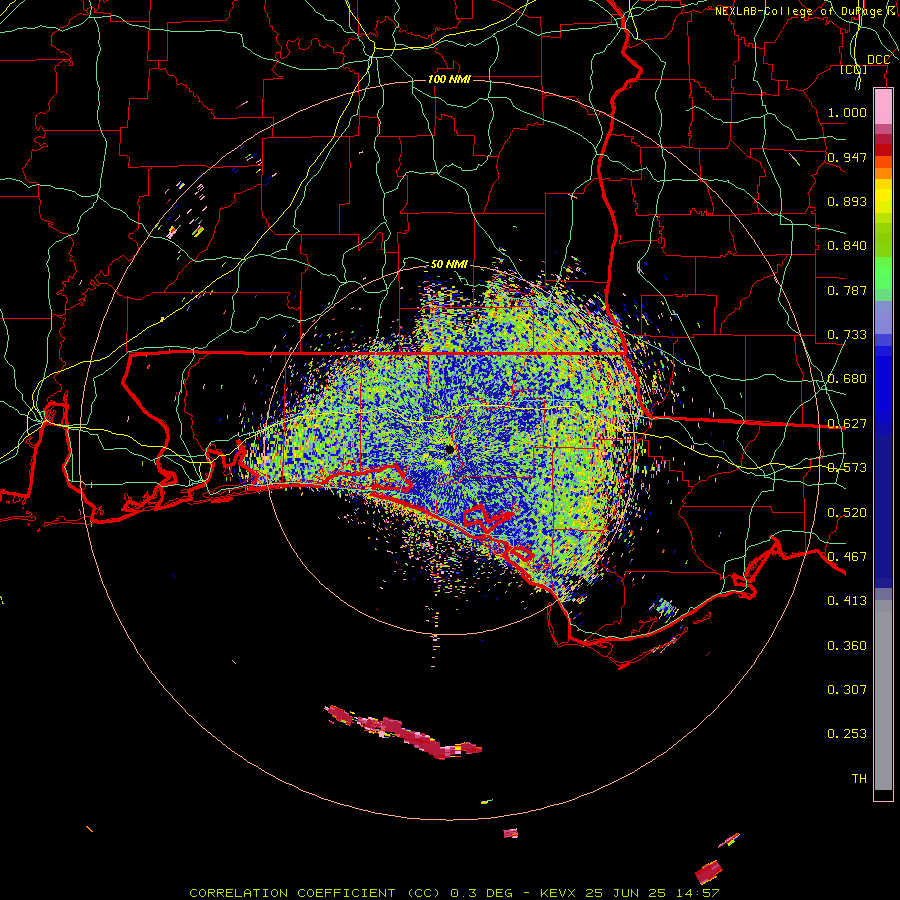Click the DCC product label
This screenshot has height=900, width=900.
click(x=878, y=60)
